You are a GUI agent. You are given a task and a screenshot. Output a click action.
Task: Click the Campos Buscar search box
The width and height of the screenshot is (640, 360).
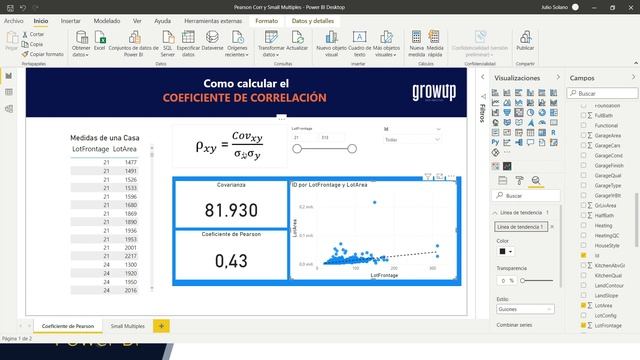pos(602,93)
